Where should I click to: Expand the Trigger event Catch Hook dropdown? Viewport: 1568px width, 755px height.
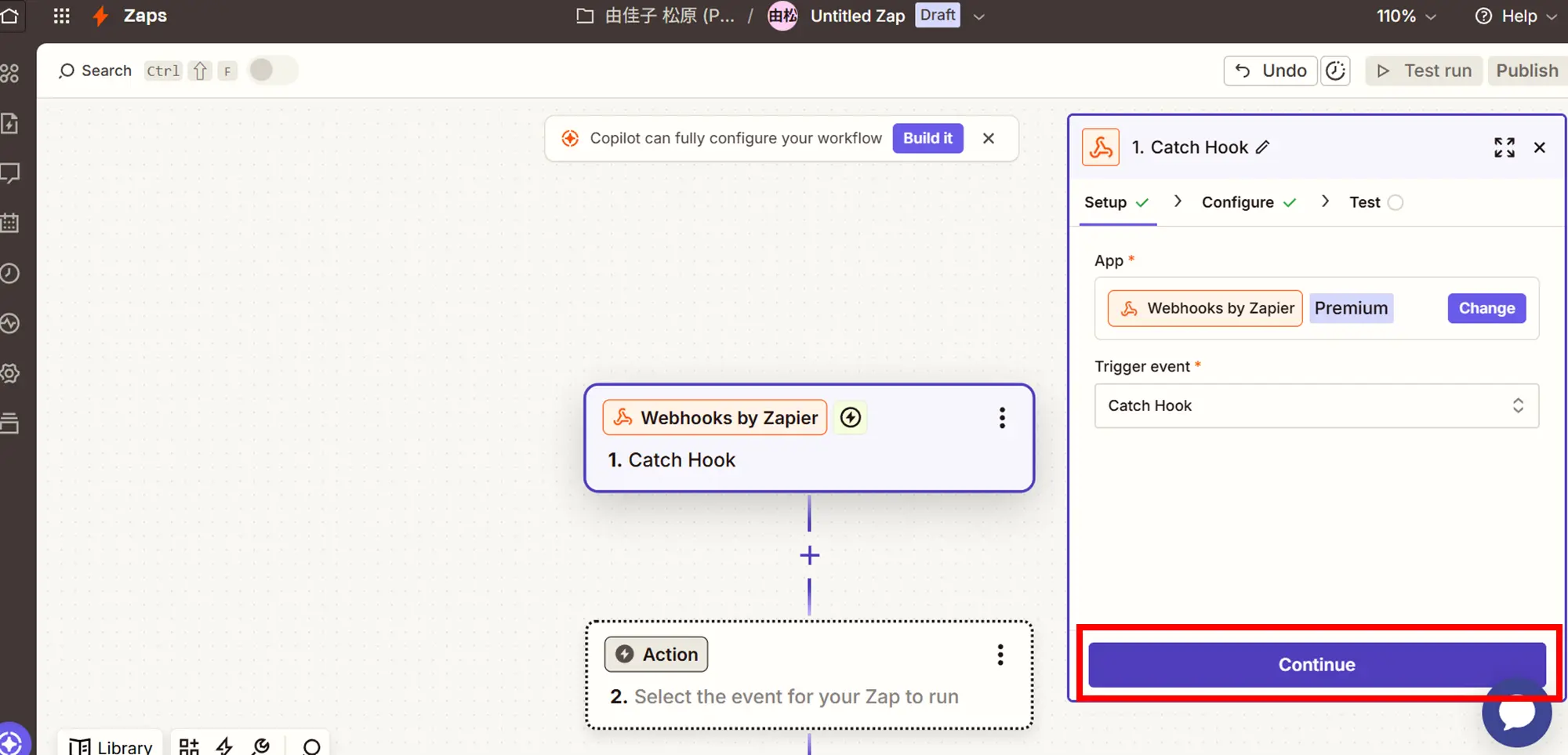coord(1316,405)
